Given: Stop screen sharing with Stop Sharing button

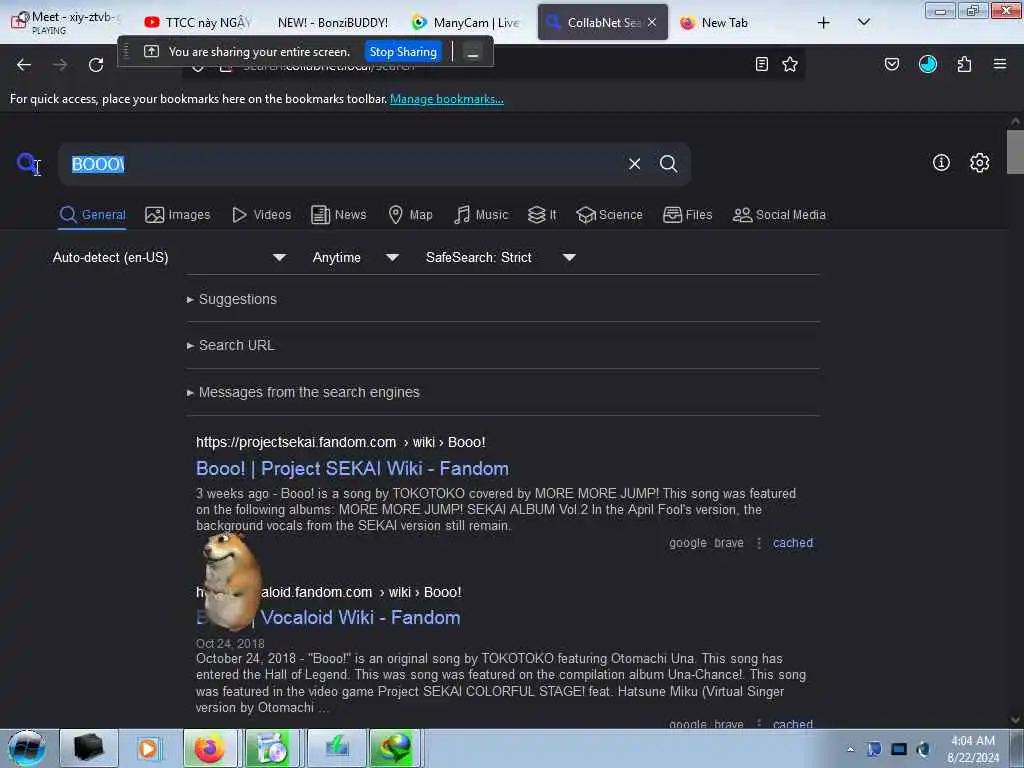Looking at the screenshot, I should coord(403,52).
